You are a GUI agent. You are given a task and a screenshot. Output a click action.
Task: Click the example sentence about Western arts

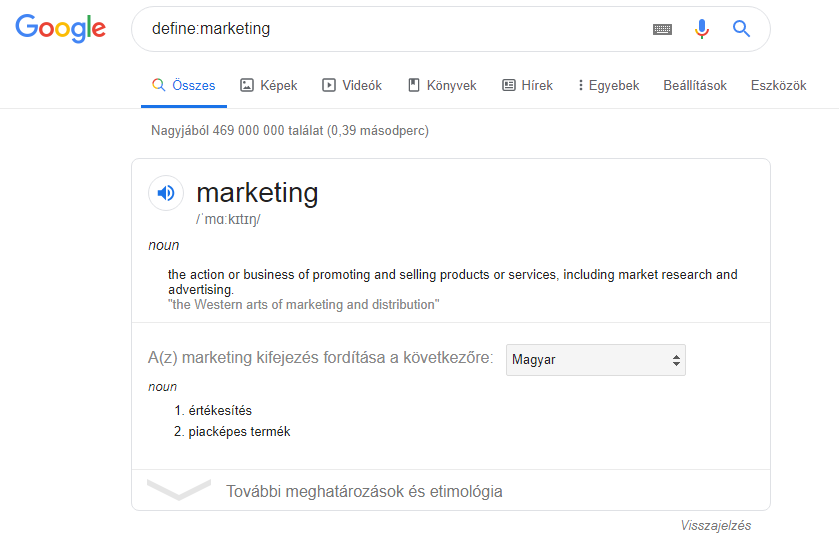point(303,305)
